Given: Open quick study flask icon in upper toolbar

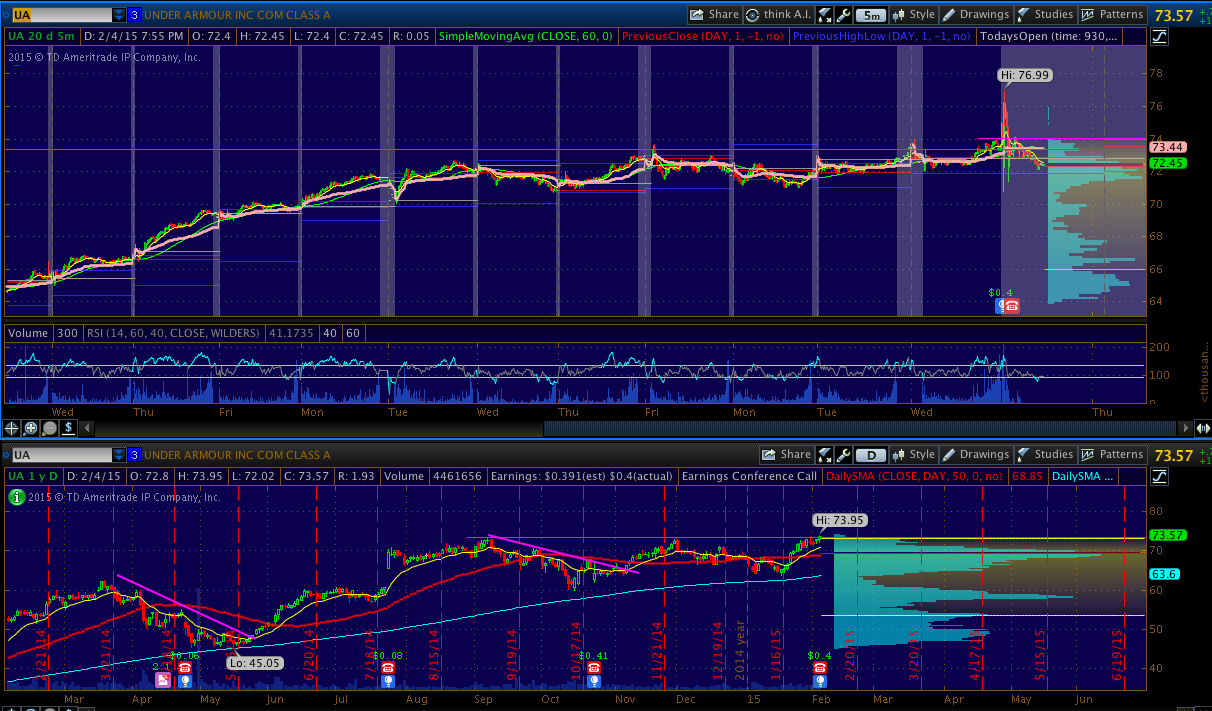Looking at the screenshot, I should (825, 15).
